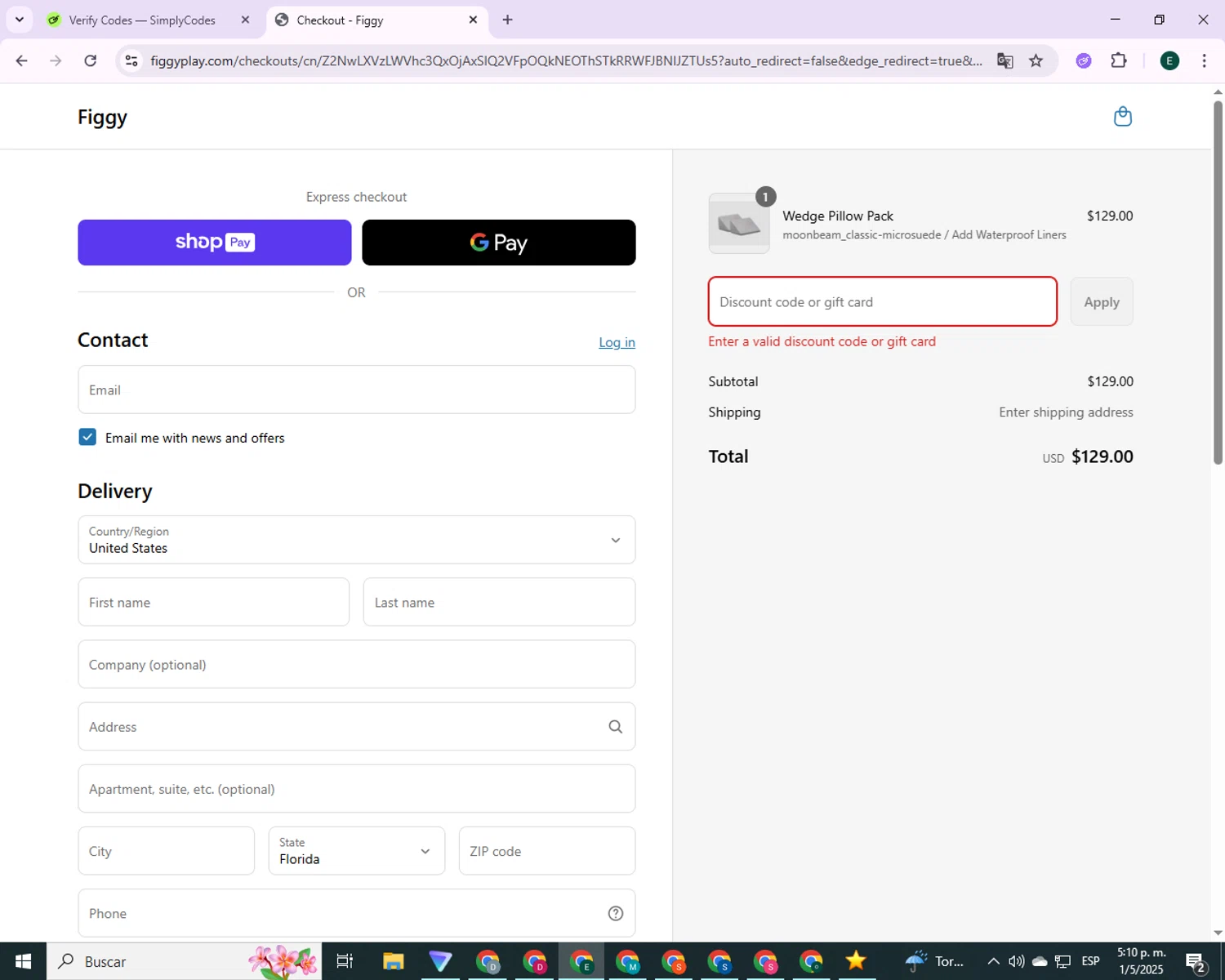This screenshot has width=1225, height=980.
Task: Focus the ZIP code field
Action: point(547,851)
